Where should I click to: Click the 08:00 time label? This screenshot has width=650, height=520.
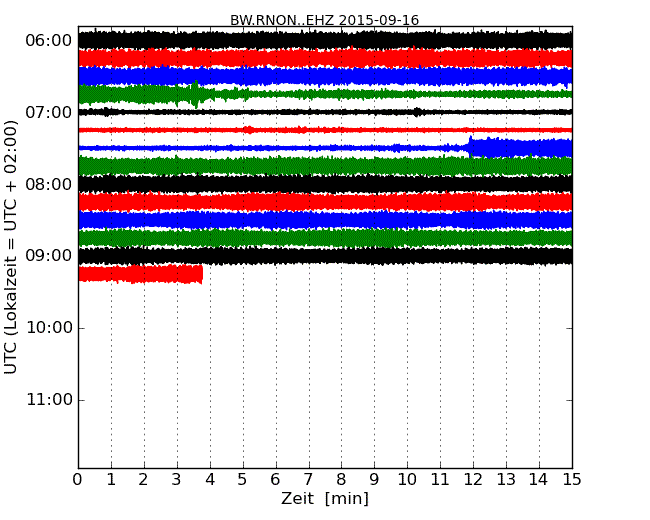[x=49, y=184]
